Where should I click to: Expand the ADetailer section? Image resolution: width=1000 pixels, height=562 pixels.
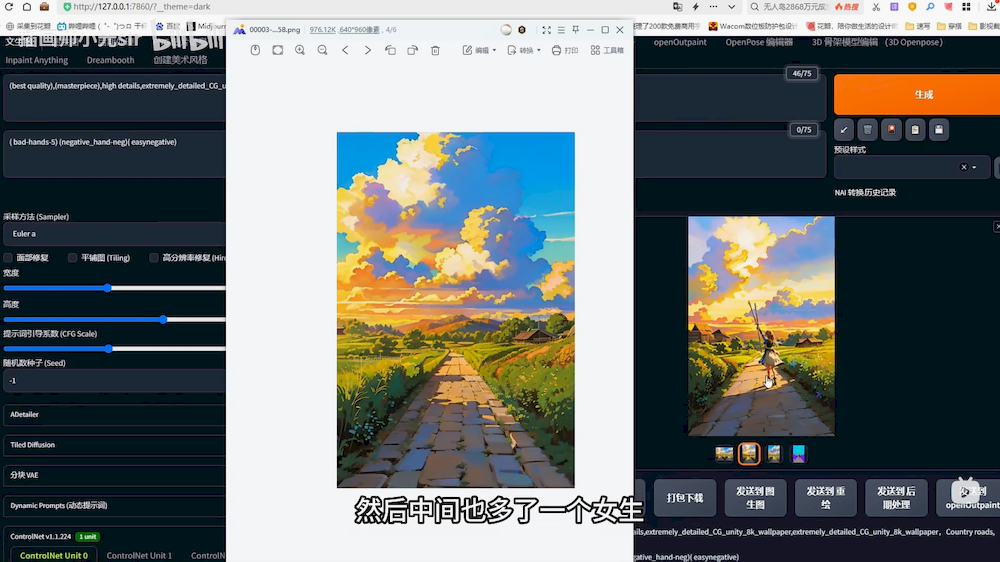point(112,414)
